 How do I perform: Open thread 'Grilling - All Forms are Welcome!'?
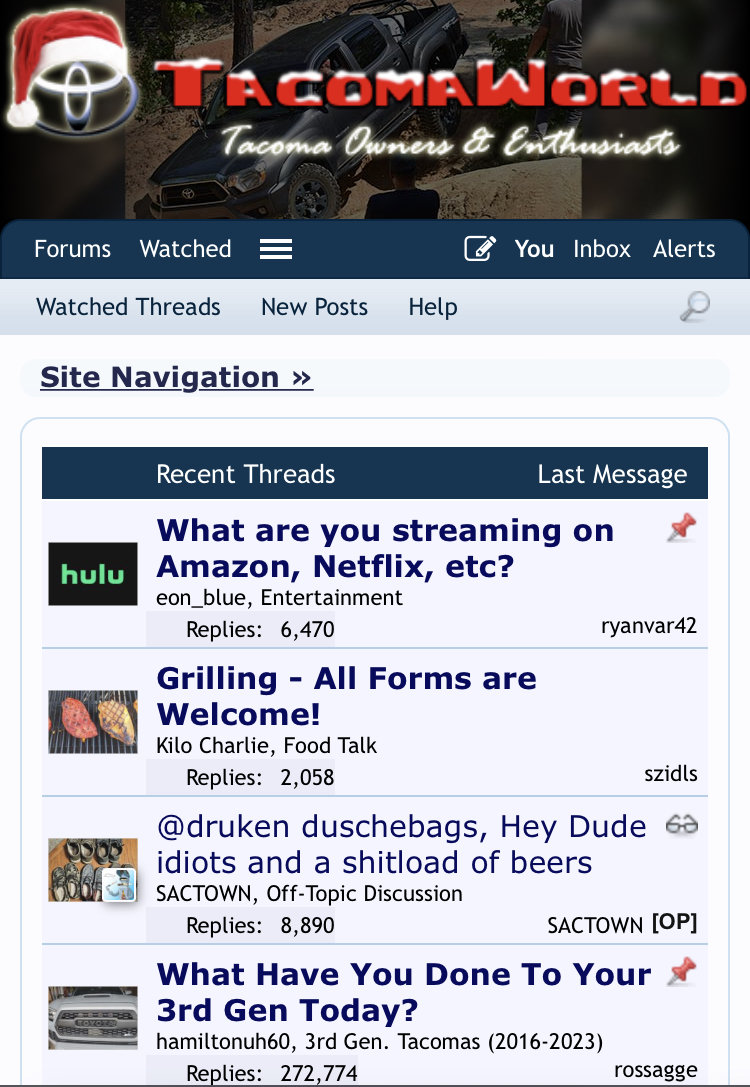347,696
